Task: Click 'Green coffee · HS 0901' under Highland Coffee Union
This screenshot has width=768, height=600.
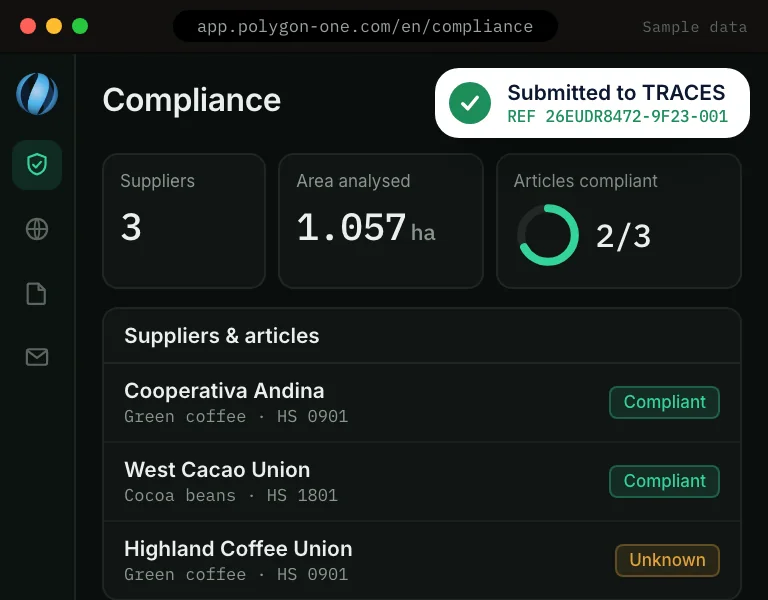Action: pyautogui.click(x=236, y=574)
